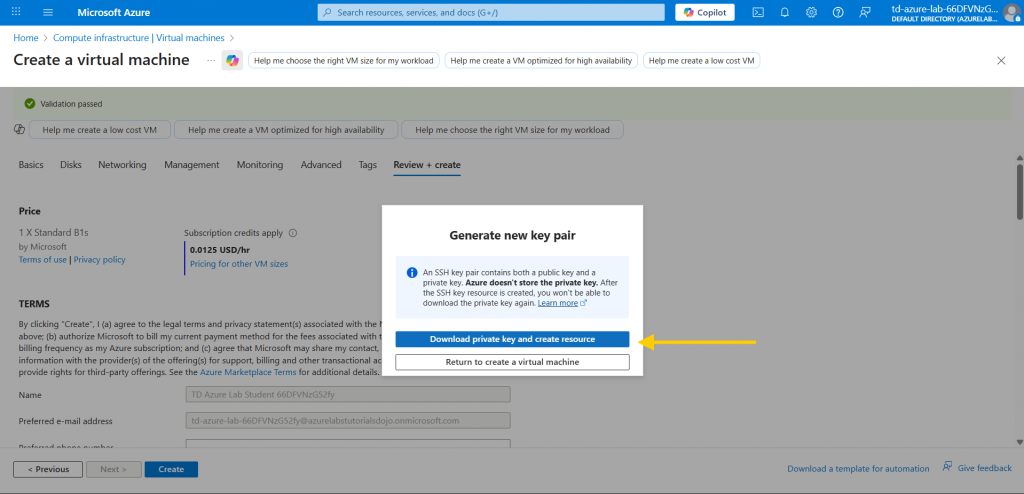Click the page vertical scrollbar
Screen dimensions: 1024x494
[x=1019, y=192]
